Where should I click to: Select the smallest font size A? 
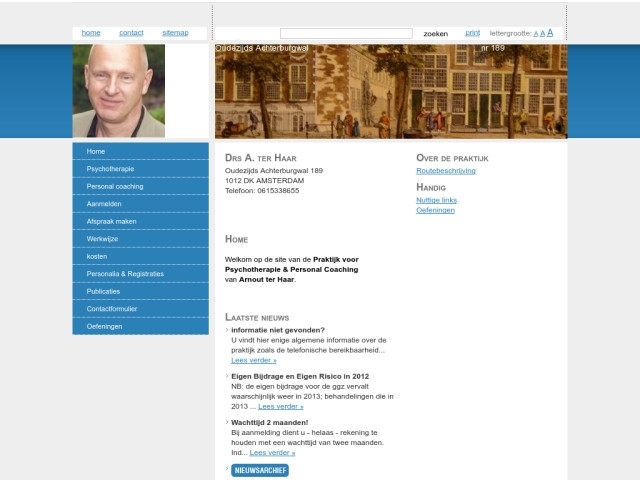pos(536,34)
